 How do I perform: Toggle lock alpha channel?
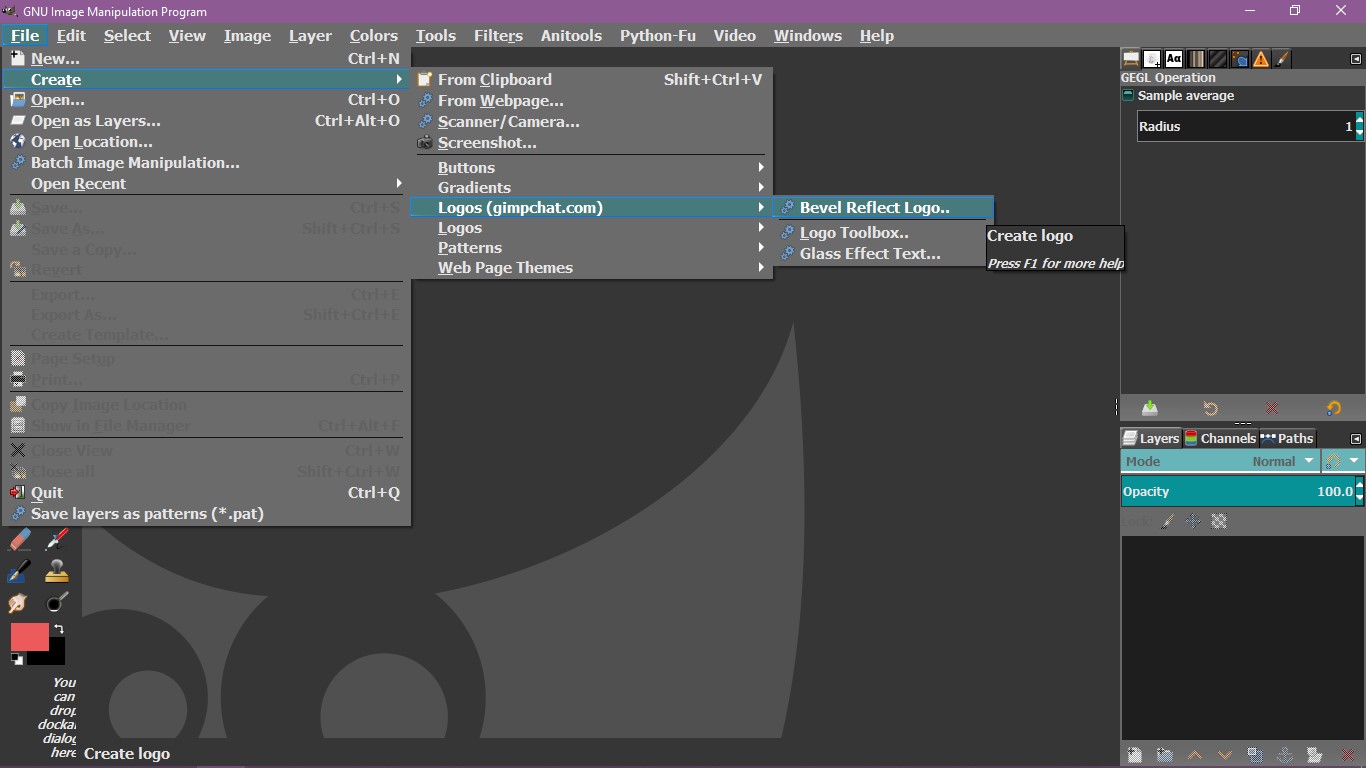click(1219, 521)
